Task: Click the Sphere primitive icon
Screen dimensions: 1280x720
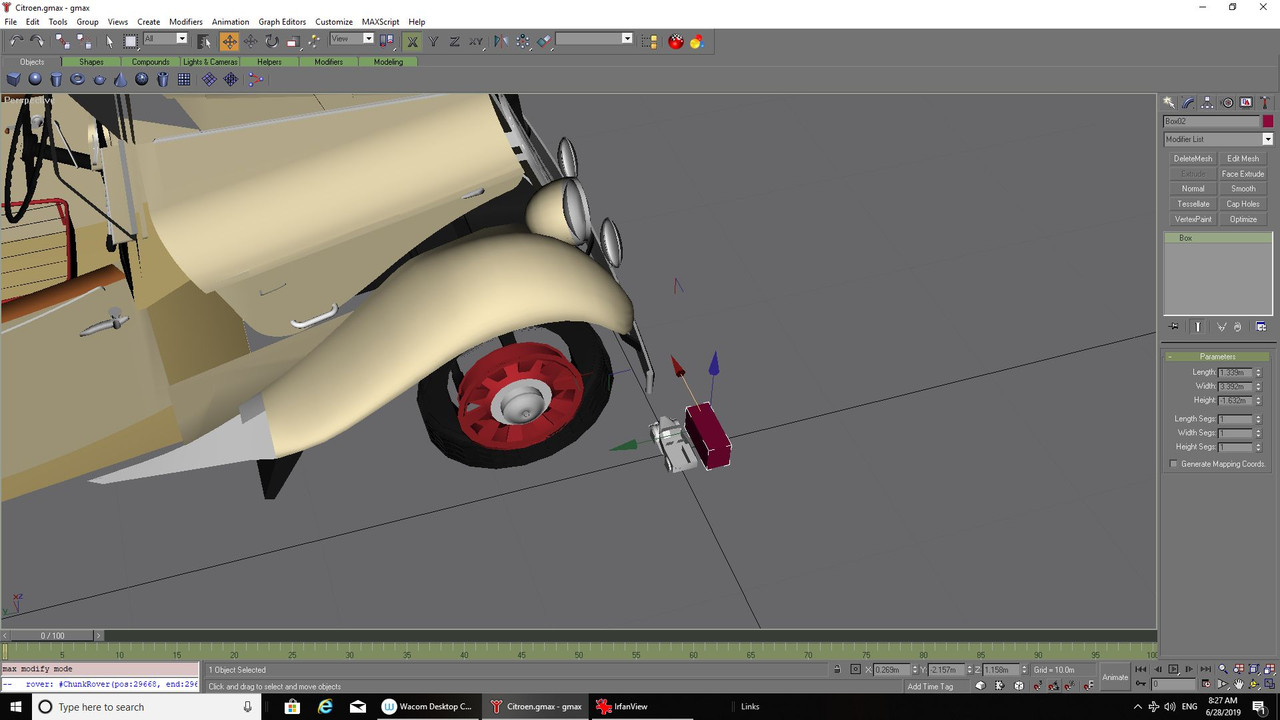Action: [x=35, y=79]
